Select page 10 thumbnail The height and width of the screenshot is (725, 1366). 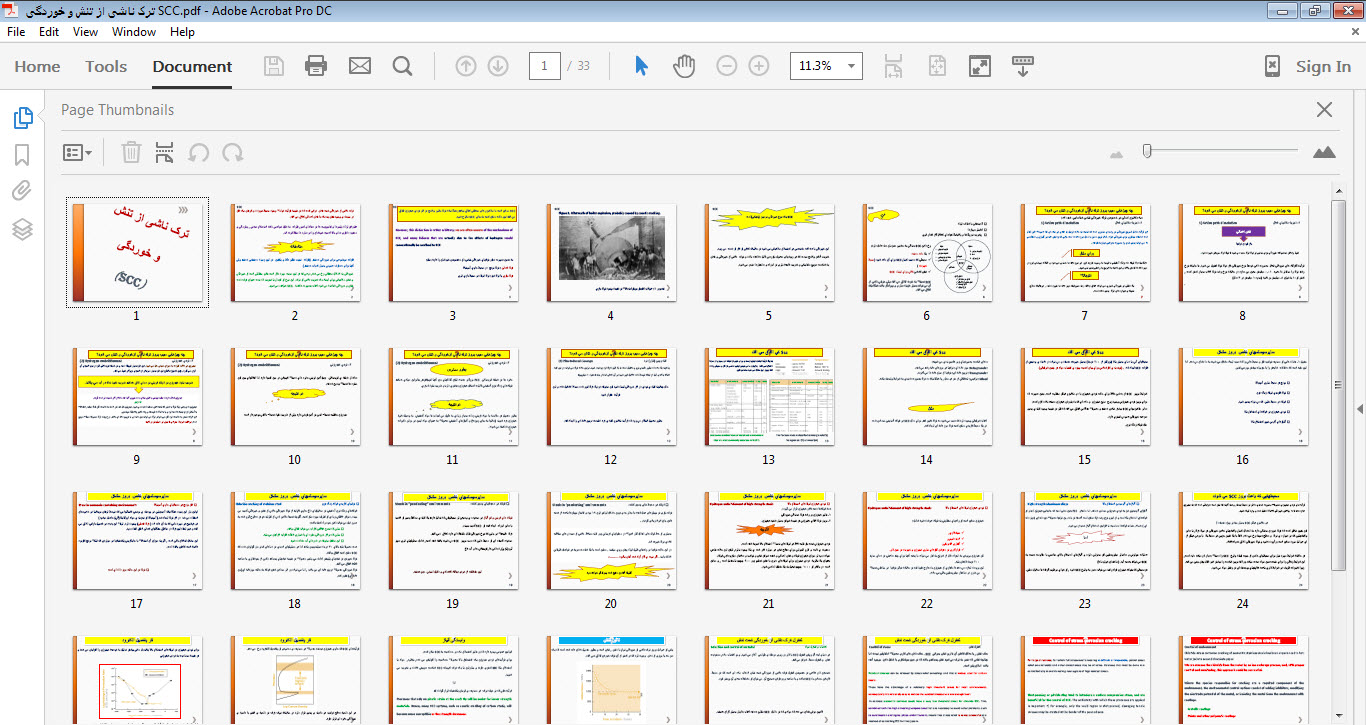coord(294,396)
